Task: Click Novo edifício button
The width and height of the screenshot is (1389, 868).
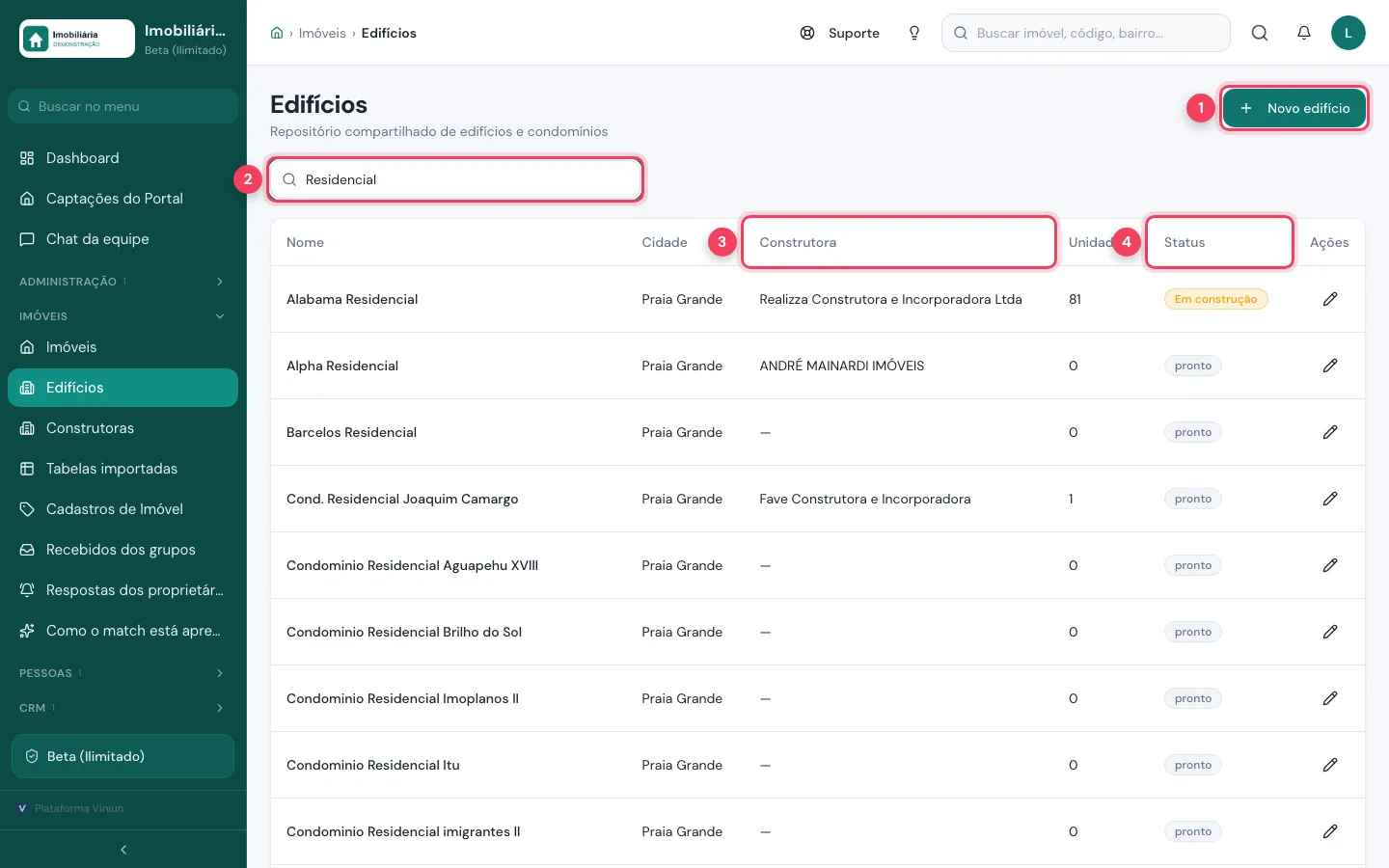Action: (1294, 108)
